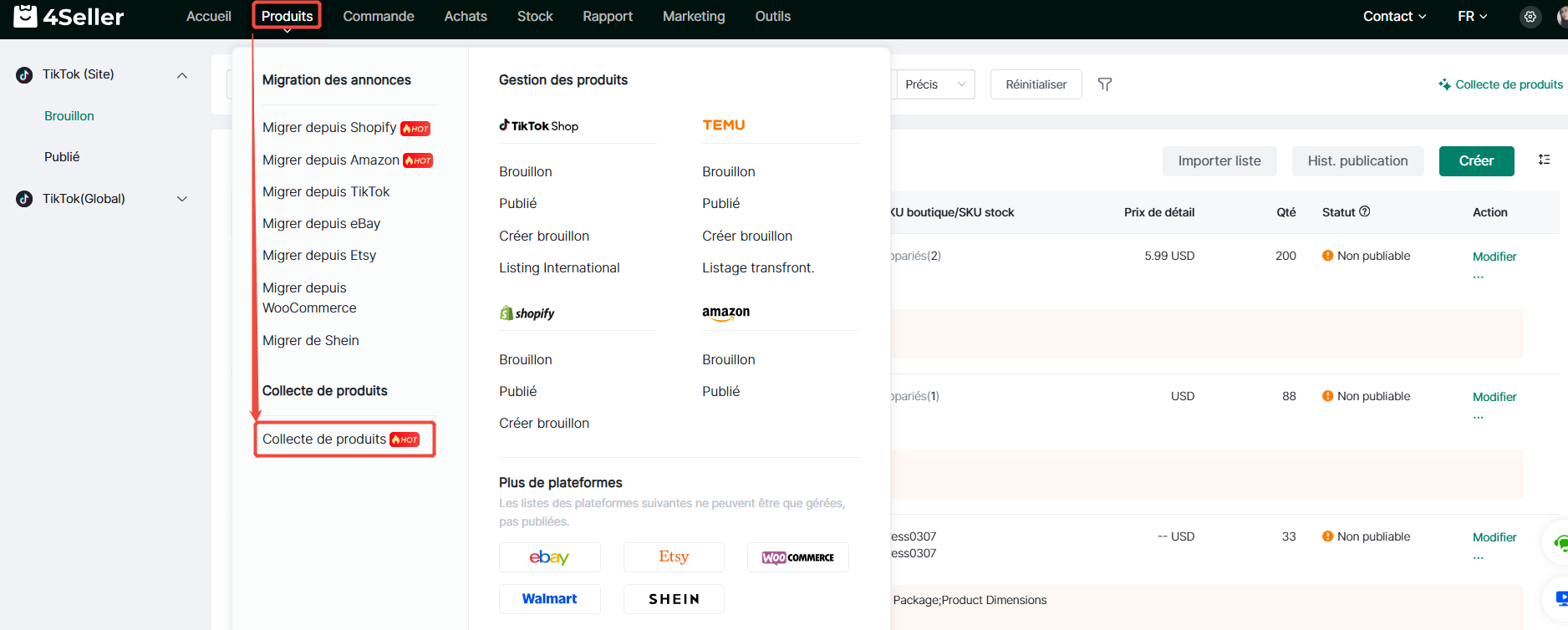Open the FR language dropdown
Viewport: 1568px width, 630px height.
click(x=1473, y=16)
